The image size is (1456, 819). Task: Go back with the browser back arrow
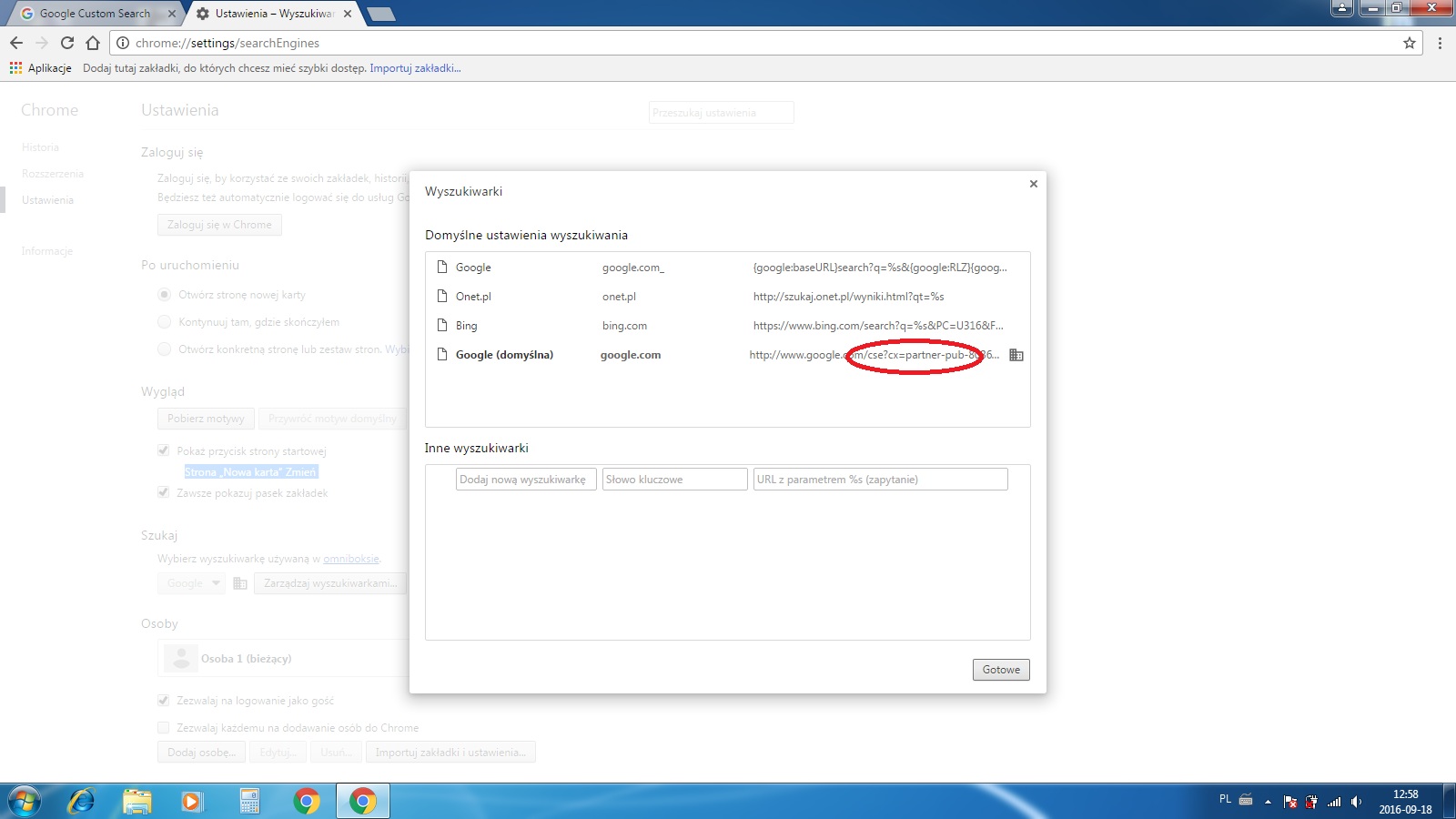click(16, 43)
